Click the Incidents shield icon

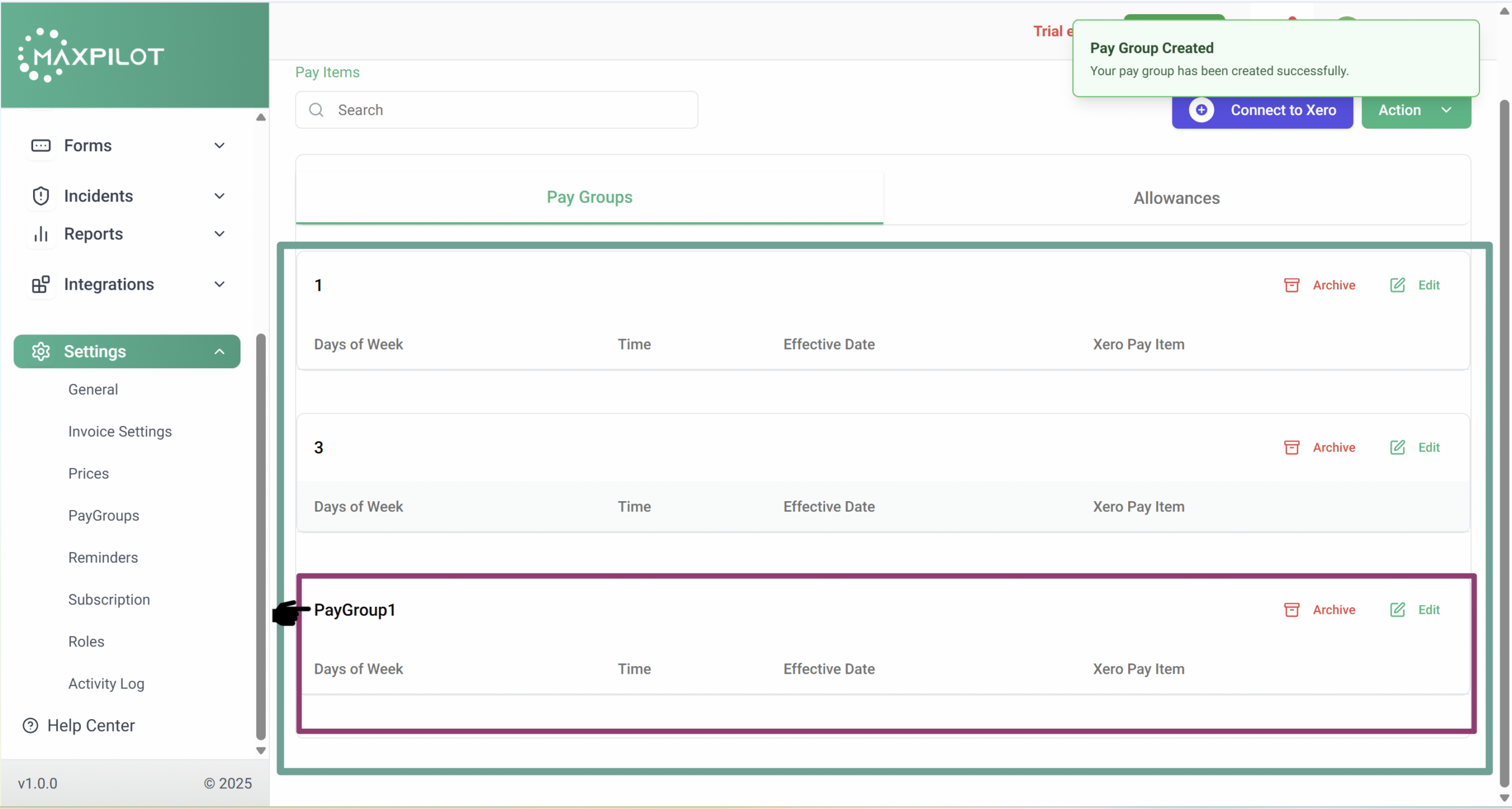[x=41, y=196]
